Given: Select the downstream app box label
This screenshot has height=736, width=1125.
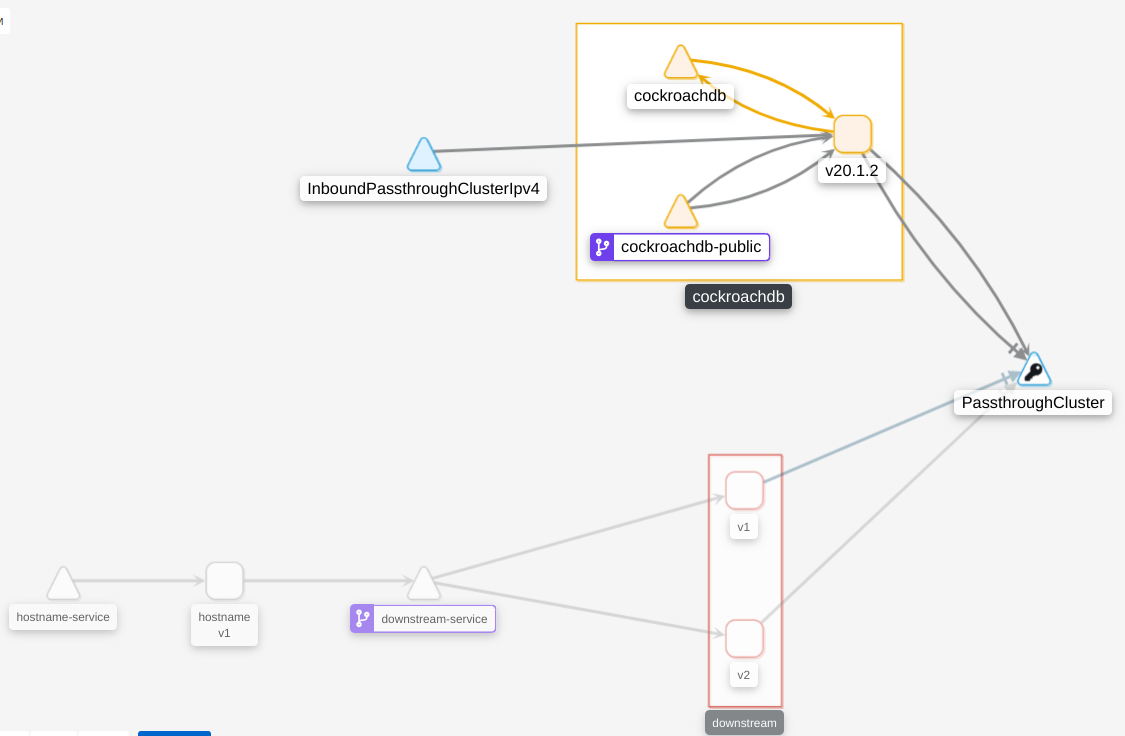Looking at the screenshot, I should click(x=744, y=723).
